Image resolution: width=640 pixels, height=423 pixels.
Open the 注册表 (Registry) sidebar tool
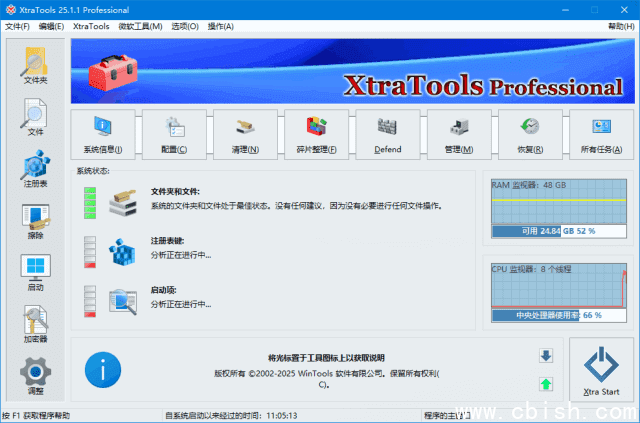35,168
